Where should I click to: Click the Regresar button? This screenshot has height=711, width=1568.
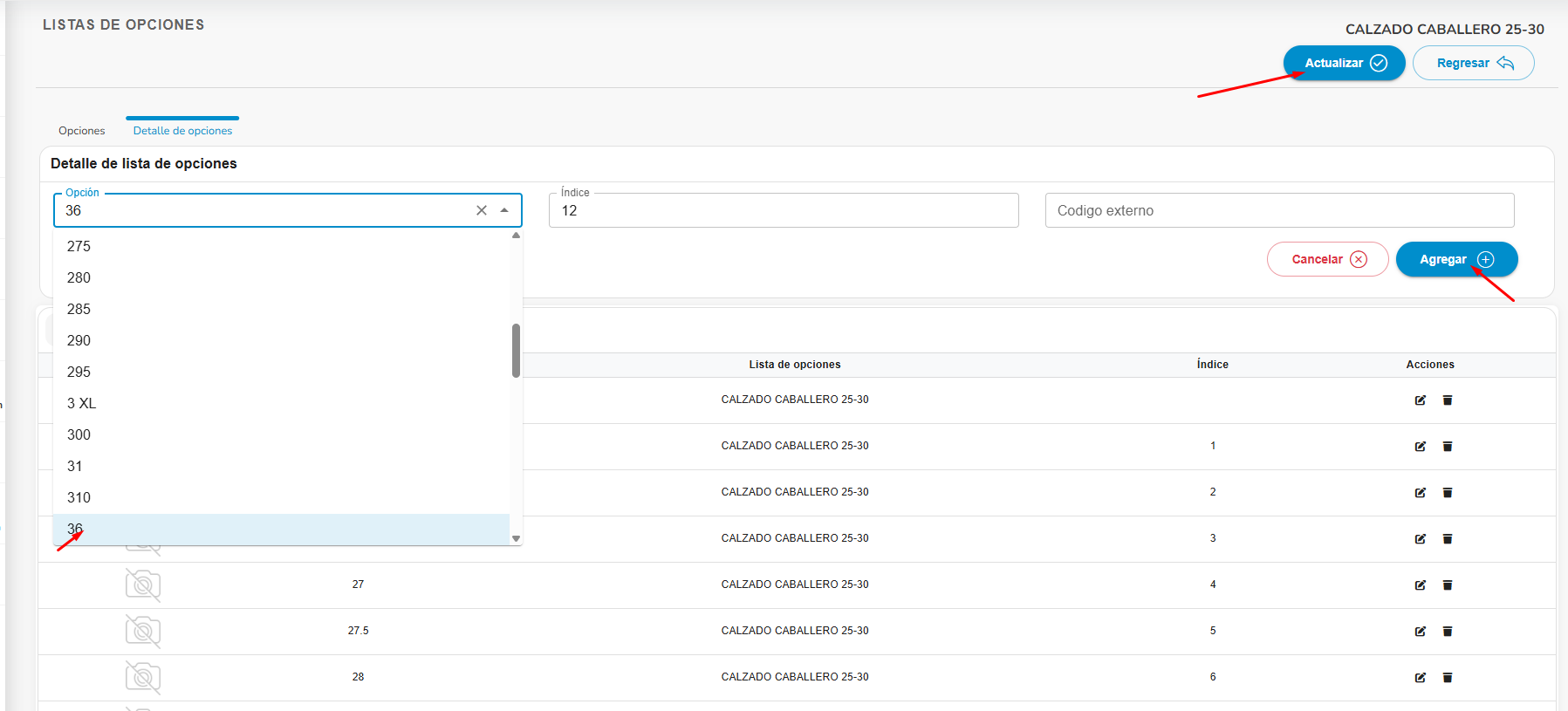1473,63
